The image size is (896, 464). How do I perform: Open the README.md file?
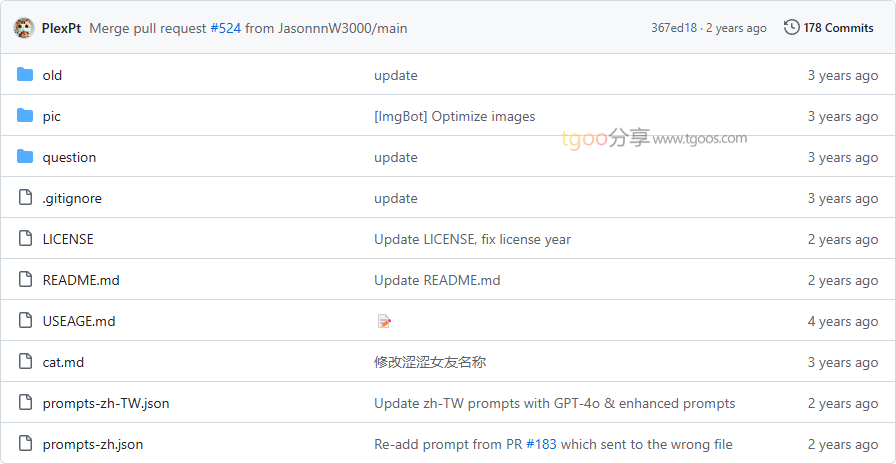pyautogui.click(x=81, y=280)
